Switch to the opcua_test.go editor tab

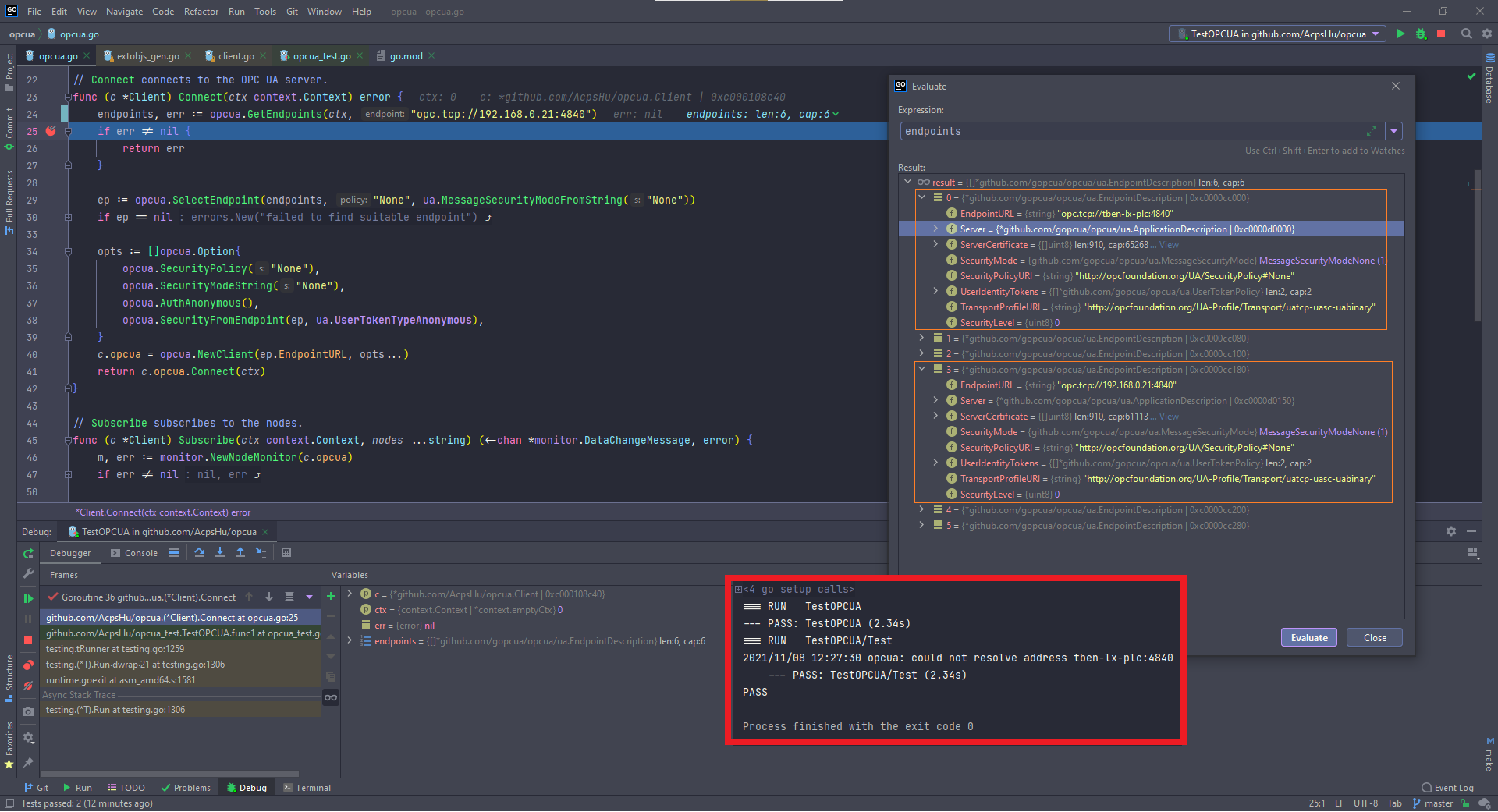point(321,56)
